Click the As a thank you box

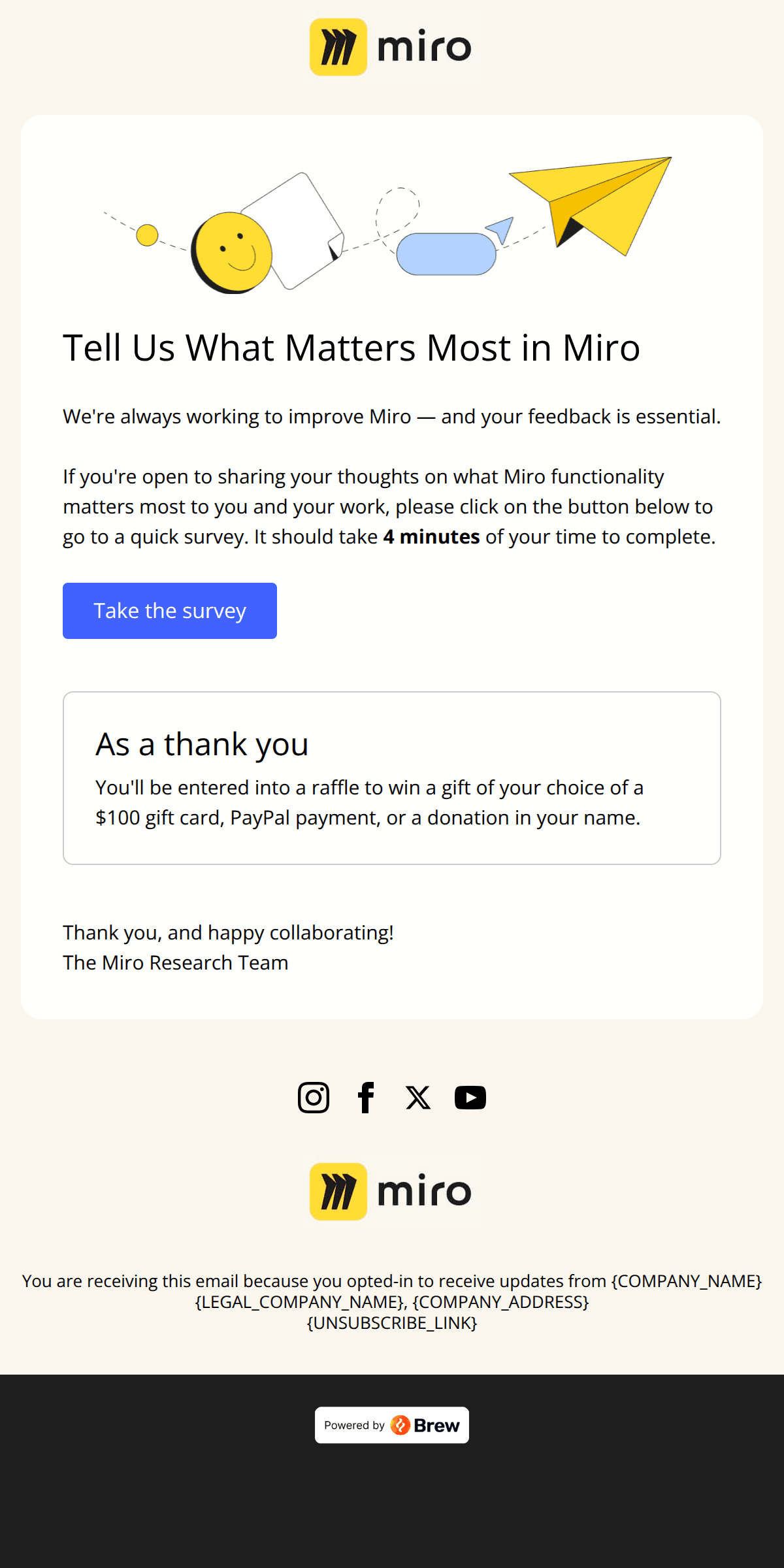coord(392,776)
